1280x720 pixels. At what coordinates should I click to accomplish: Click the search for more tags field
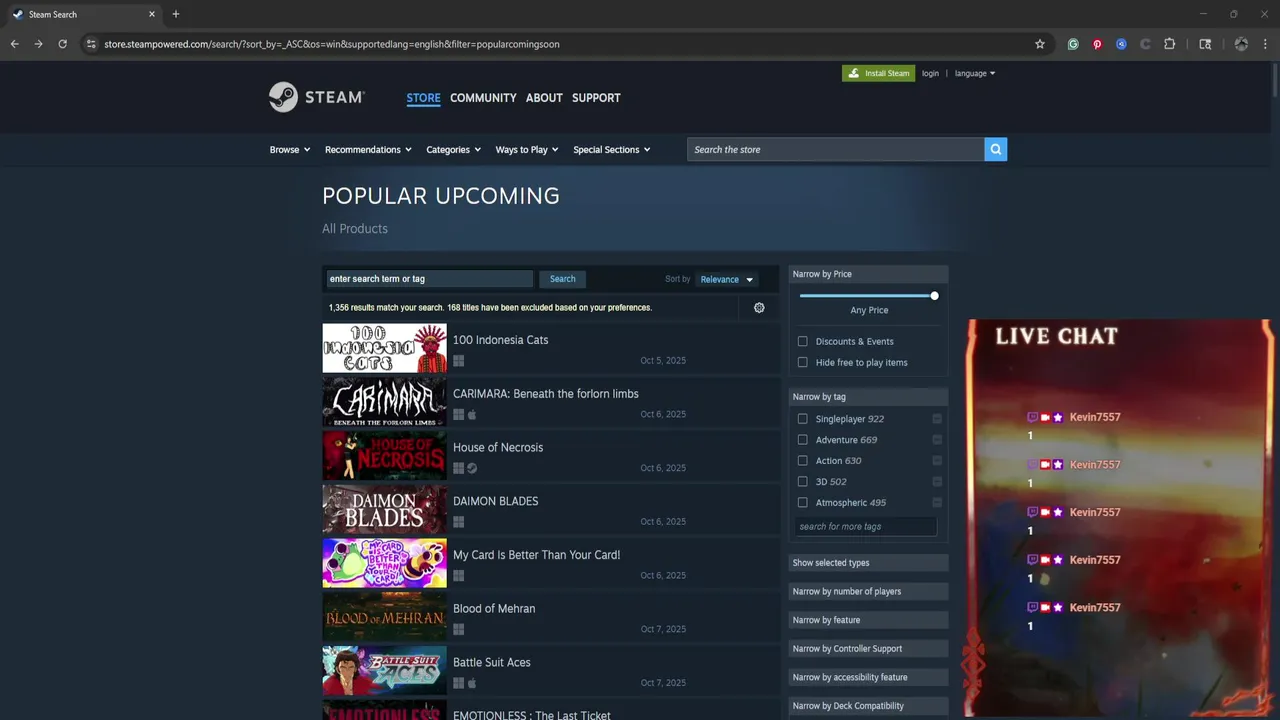(866, 526)
